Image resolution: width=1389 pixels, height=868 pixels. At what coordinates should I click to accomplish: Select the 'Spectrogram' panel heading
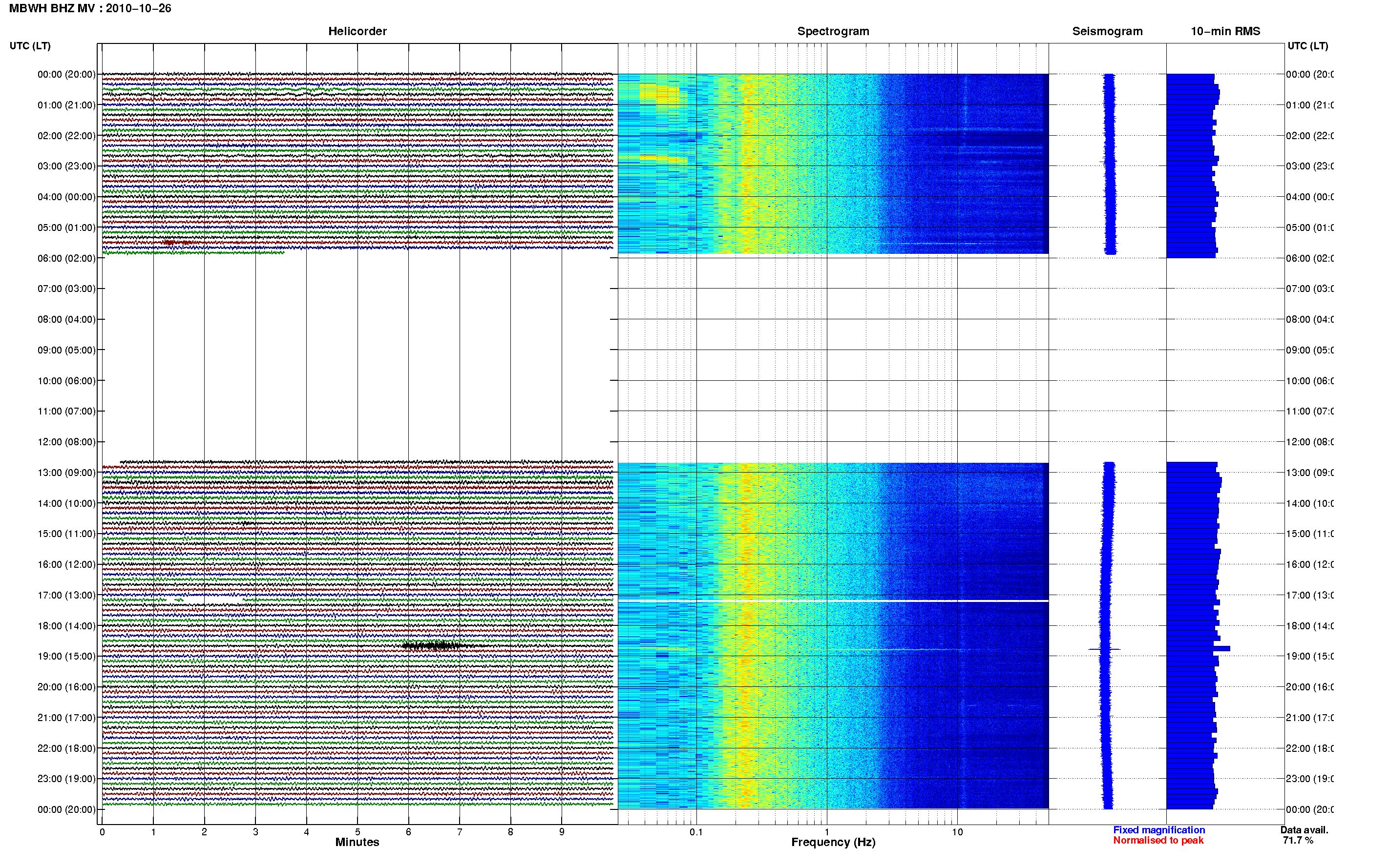coord(833,31)
